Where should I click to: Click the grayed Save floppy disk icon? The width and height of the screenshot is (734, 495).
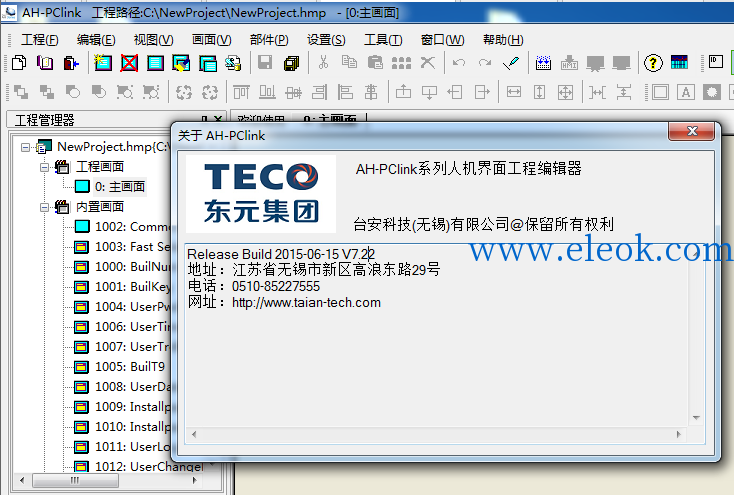[265, 63]
